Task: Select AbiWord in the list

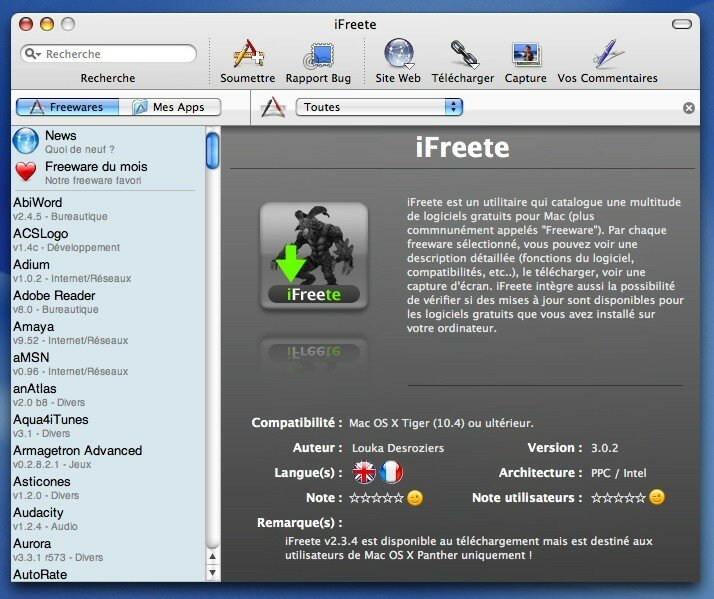Action: (108, 209)
